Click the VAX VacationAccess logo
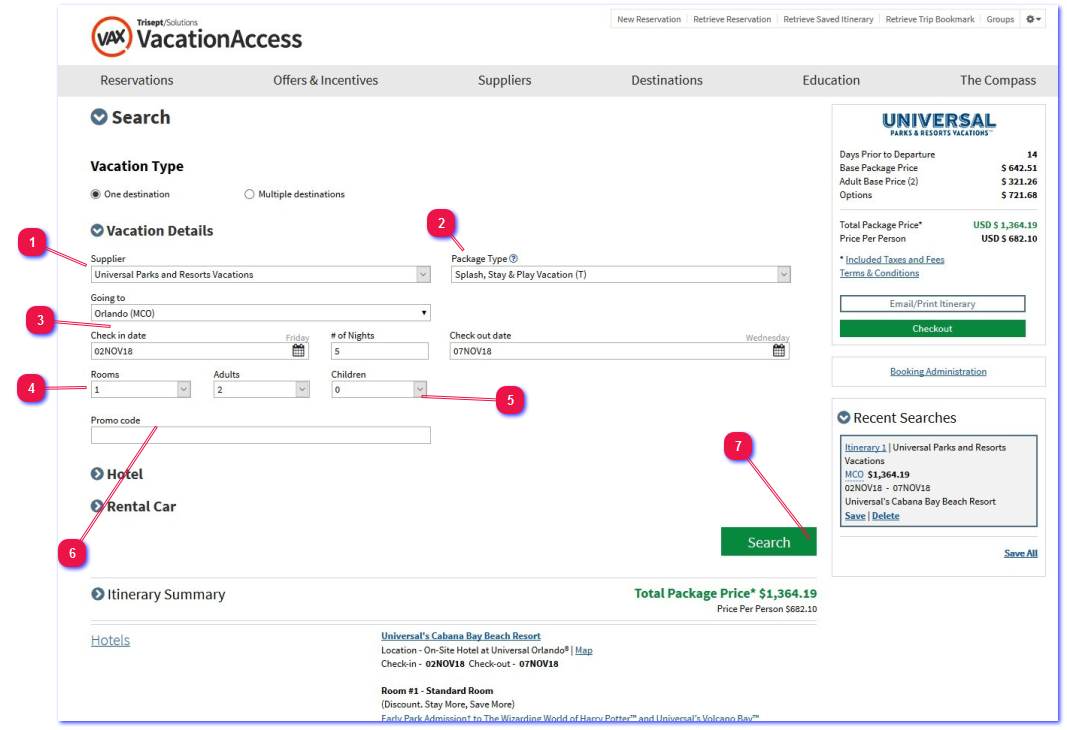1067x730 pixels. (196, 37)
